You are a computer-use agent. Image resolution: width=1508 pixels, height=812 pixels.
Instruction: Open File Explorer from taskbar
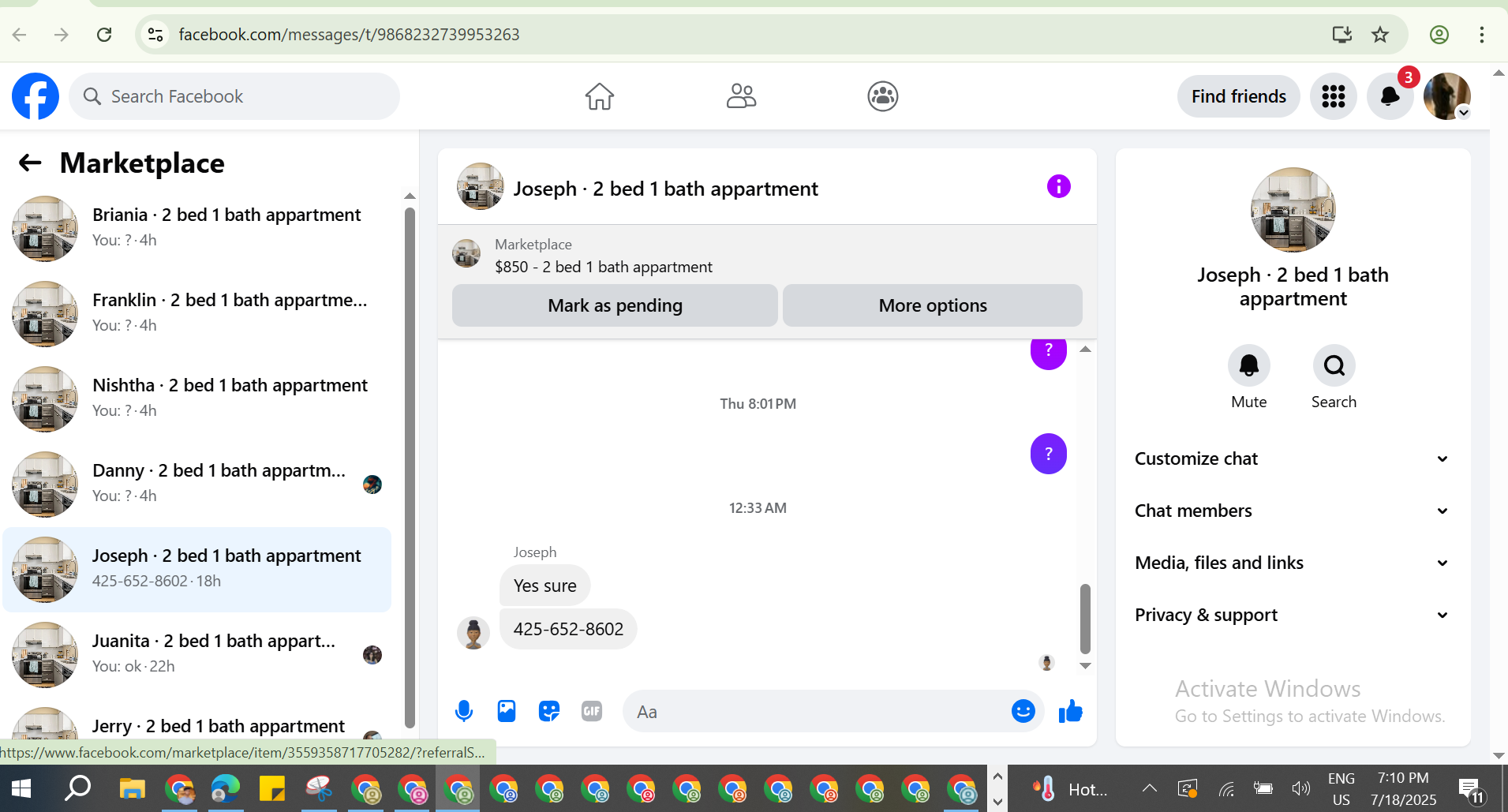click(133, 788)
